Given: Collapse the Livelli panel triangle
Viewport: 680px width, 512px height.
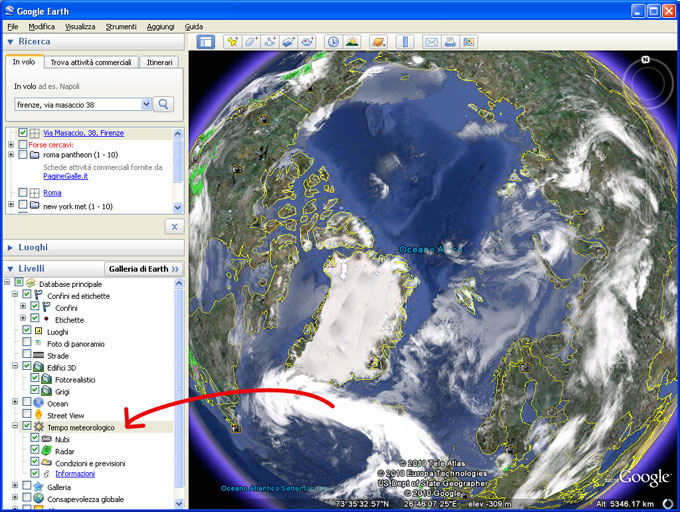Looking at the screenshot, I should (10, 269).
